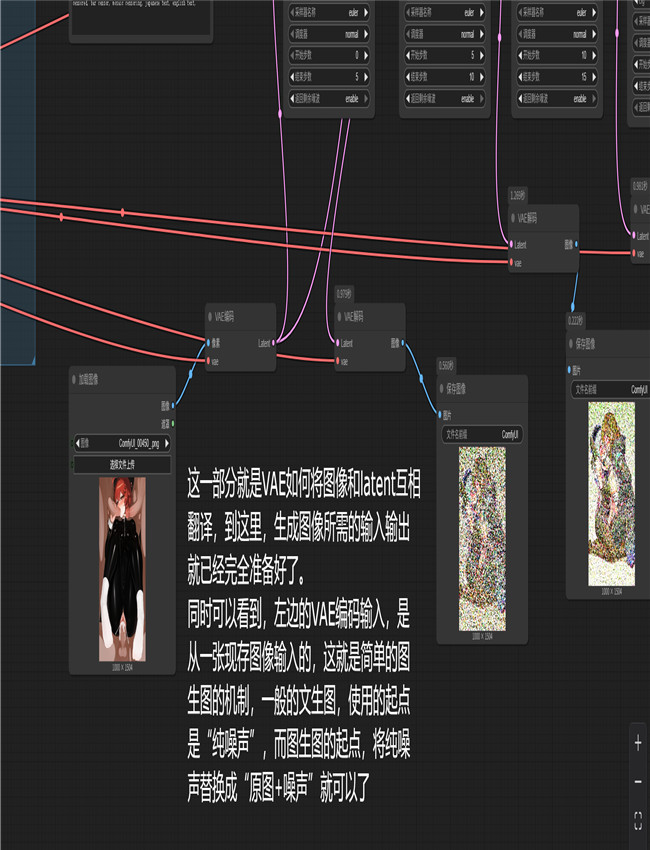Click the zoom out minus button
This screenshot has width=650, height=850.
(x=638, y=781)
